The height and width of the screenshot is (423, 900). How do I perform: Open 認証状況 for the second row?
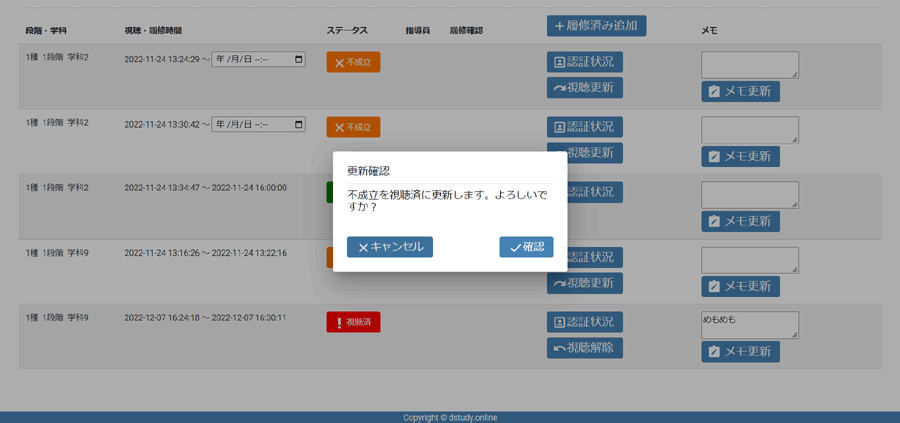pyautogui.click(x=585, y=127)
